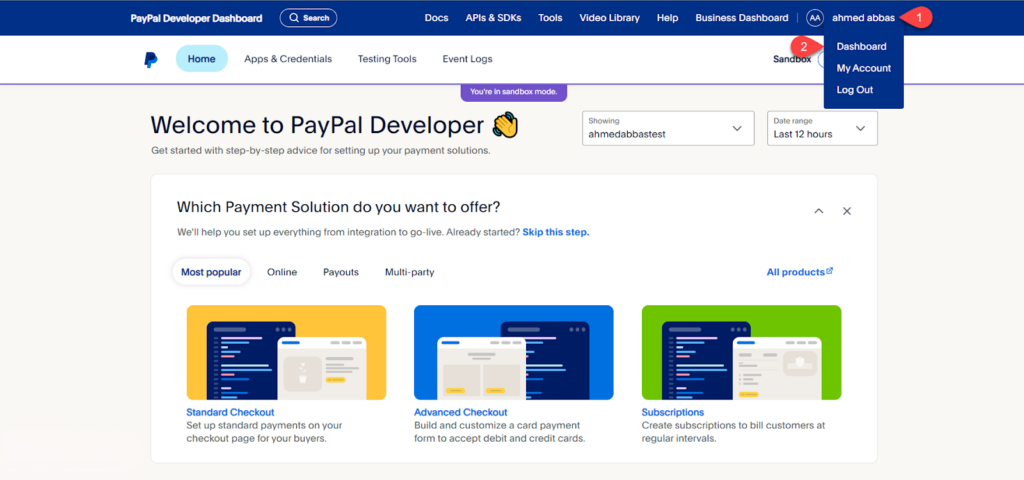This screenshot has width=1024, height=480.
Task: Click the AA user avatar icon
Action: (x=814, y=18)
